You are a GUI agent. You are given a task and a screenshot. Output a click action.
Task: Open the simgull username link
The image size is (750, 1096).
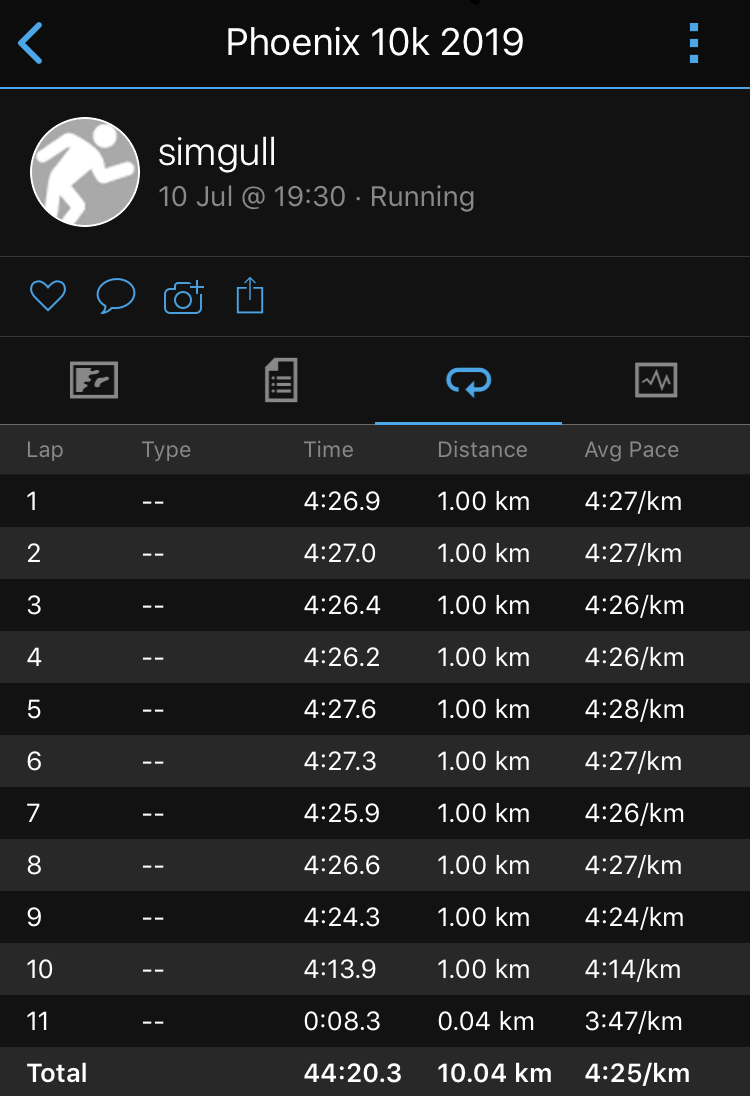click(x=217, y=152)
